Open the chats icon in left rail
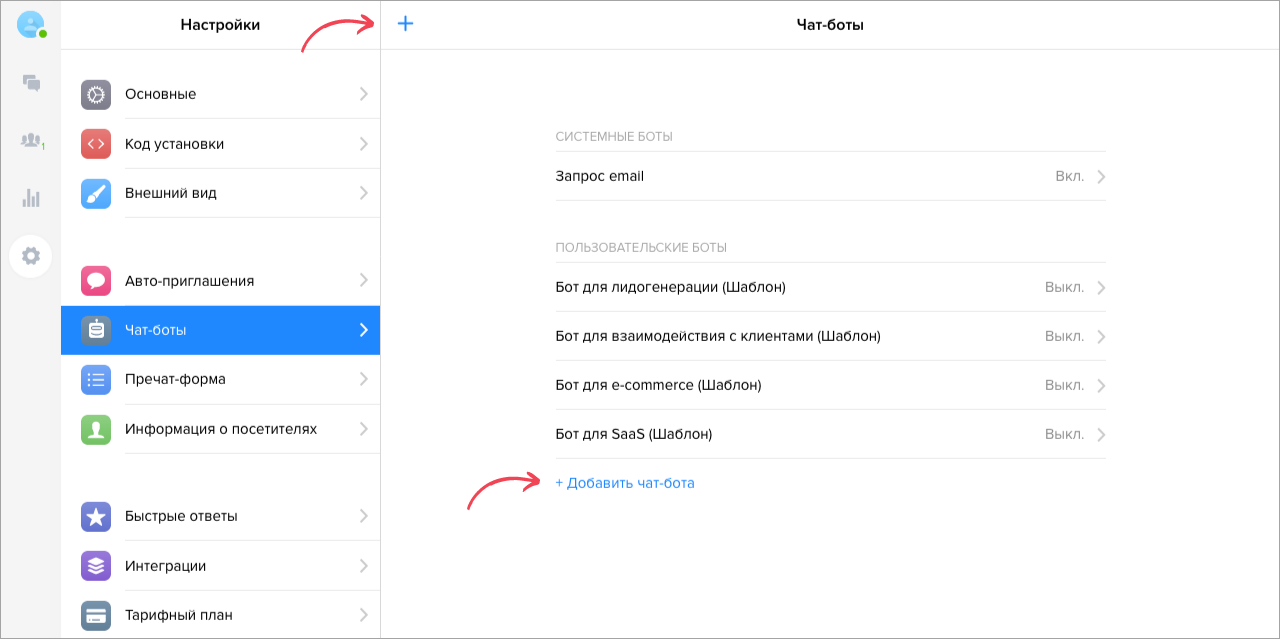Image resolution: width=1280 pixels, height=639 pixels. [x=31, y=83]
